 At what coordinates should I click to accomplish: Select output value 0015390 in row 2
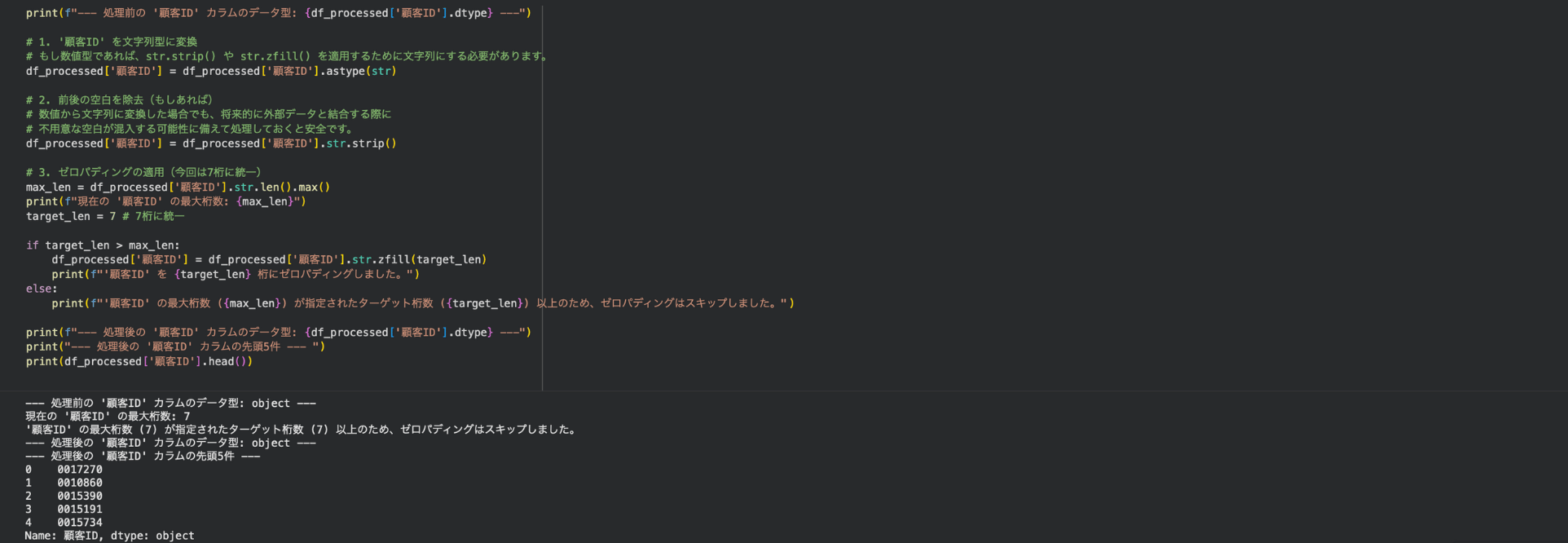click(x=80, y=496)
